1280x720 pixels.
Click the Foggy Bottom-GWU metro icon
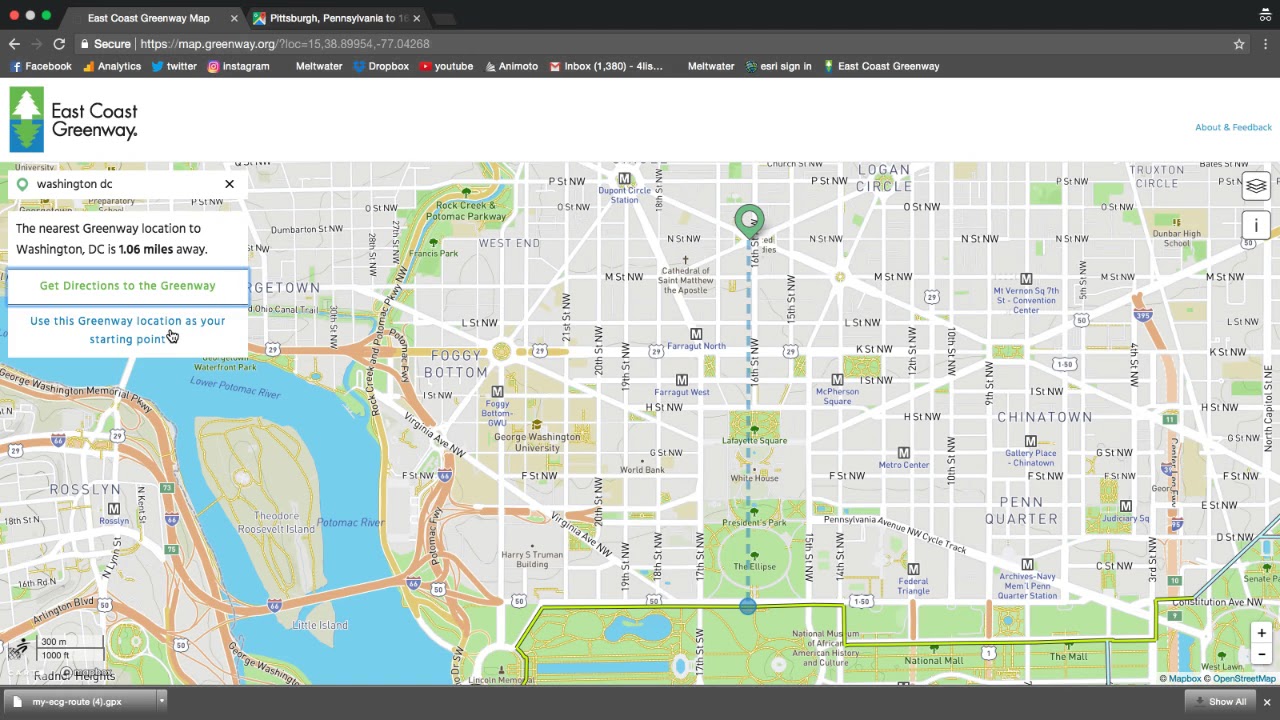click(x=497, y=391)
